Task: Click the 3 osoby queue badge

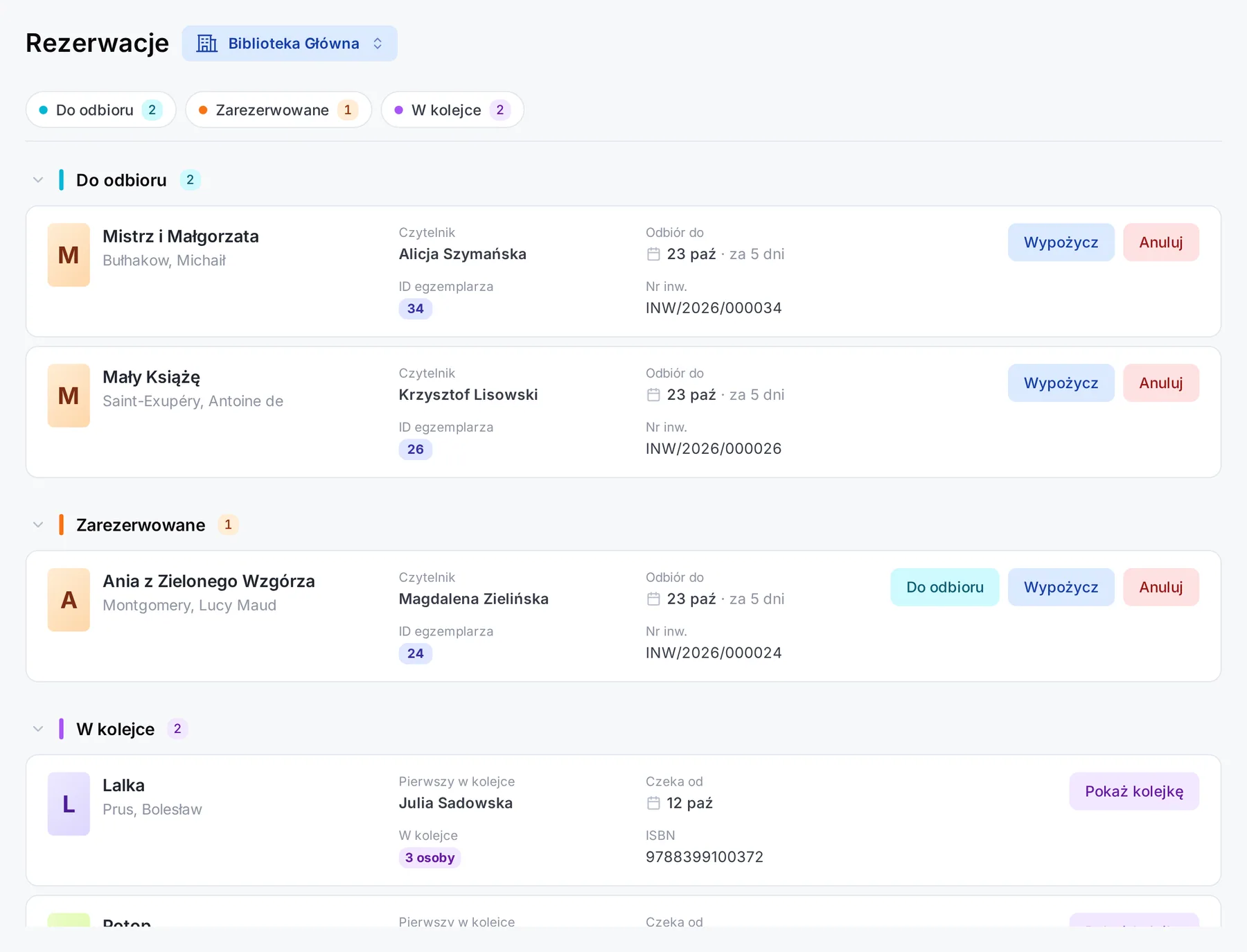Action: (430, 858)
